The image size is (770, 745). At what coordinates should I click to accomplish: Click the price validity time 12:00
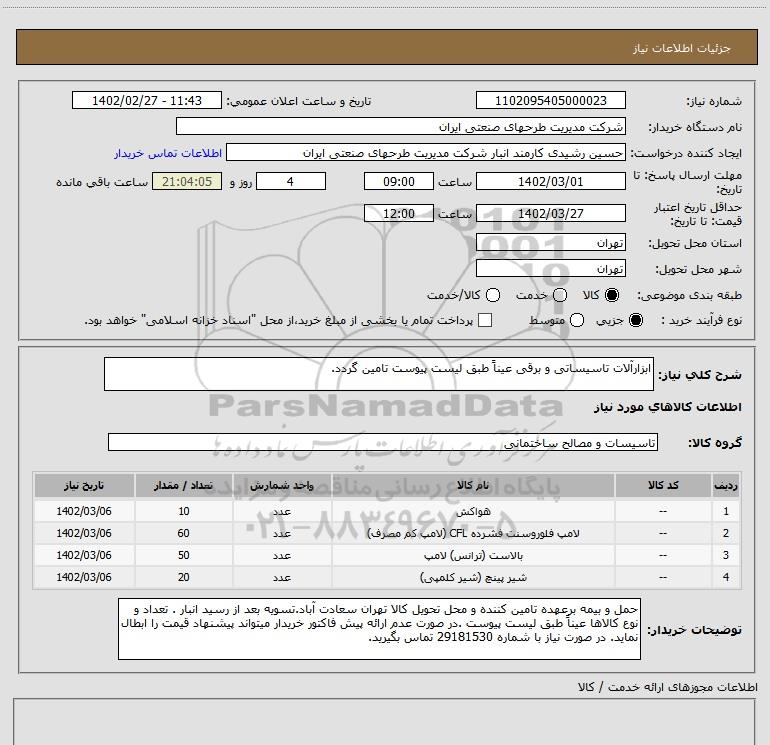(399, 213)
